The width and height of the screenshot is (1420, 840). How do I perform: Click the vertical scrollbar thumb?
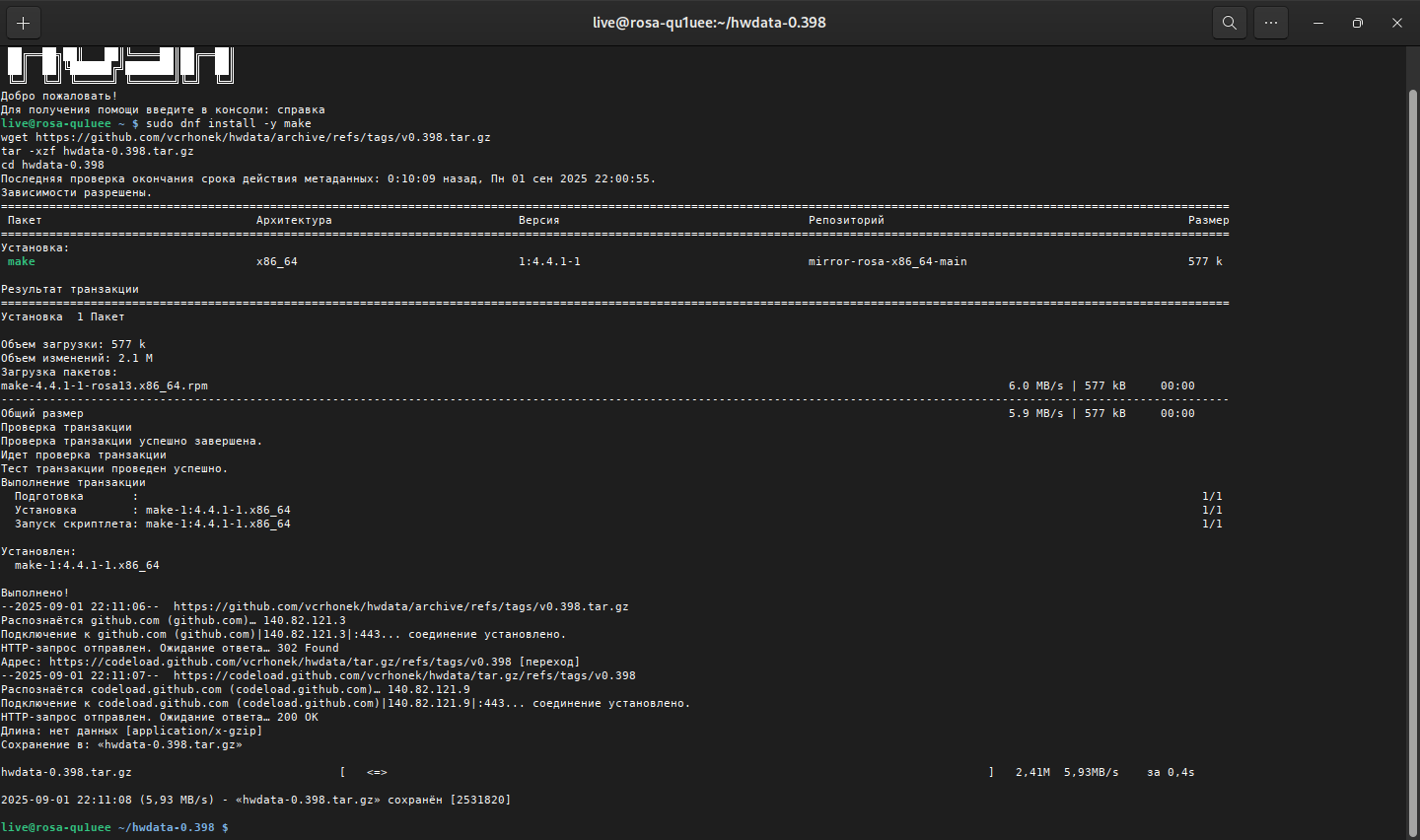(1412, 463)
